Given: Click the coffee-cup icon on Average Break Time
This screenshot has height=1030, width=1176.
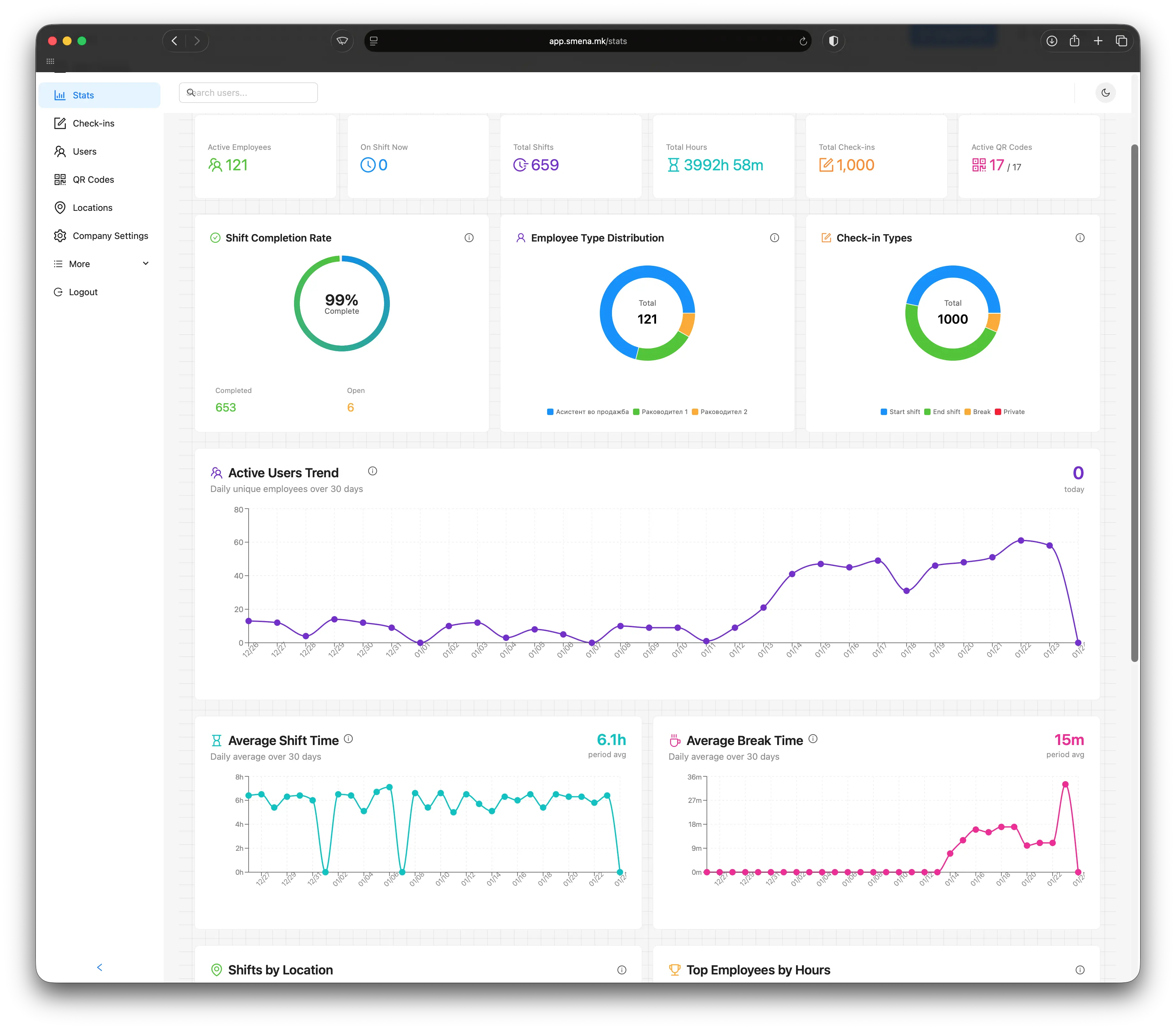Looking at the screenshot, I should point(675,740).
